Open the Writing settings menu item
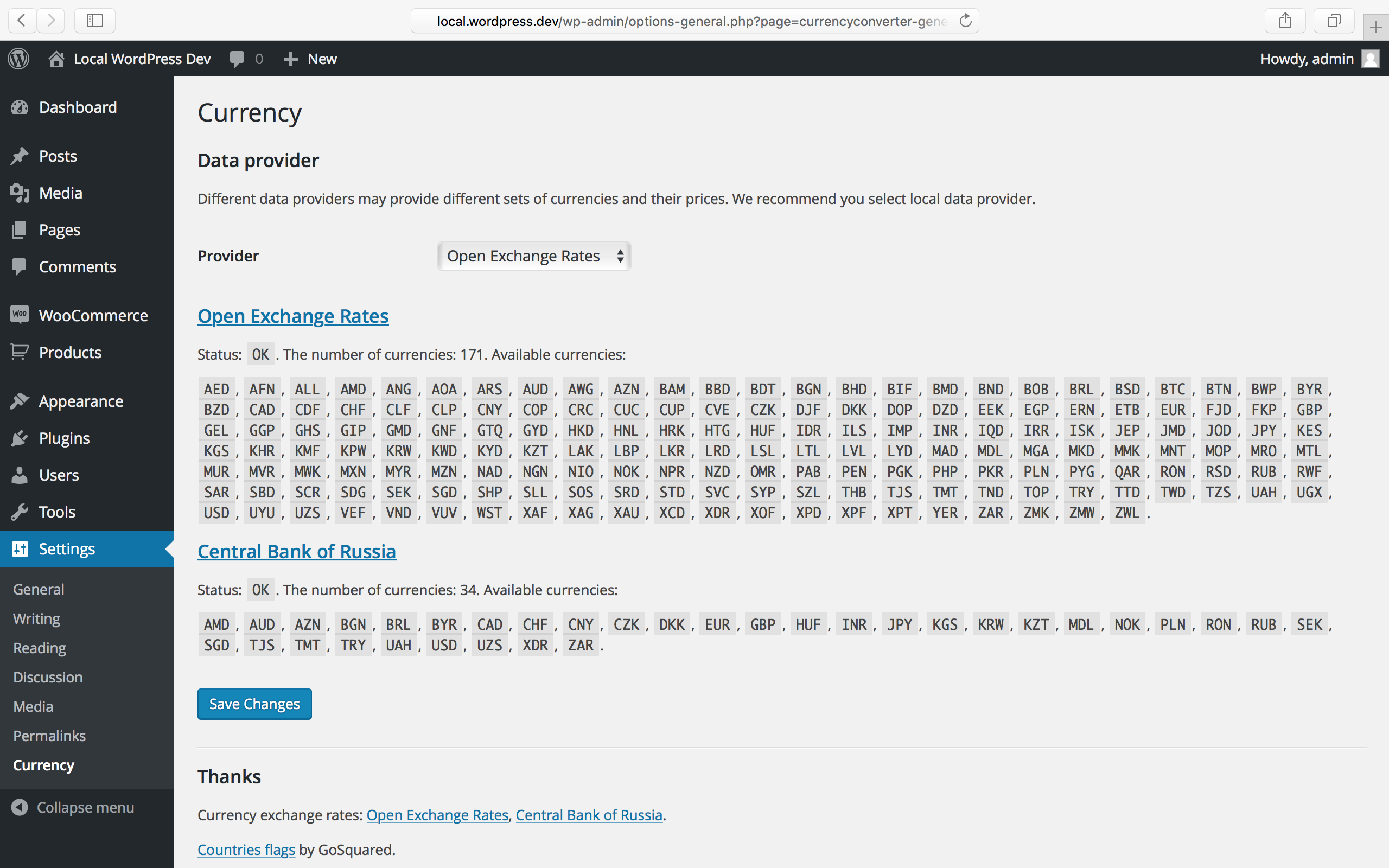The height and width of the screenshot is (868, 1389). click(x=36, y=618)
